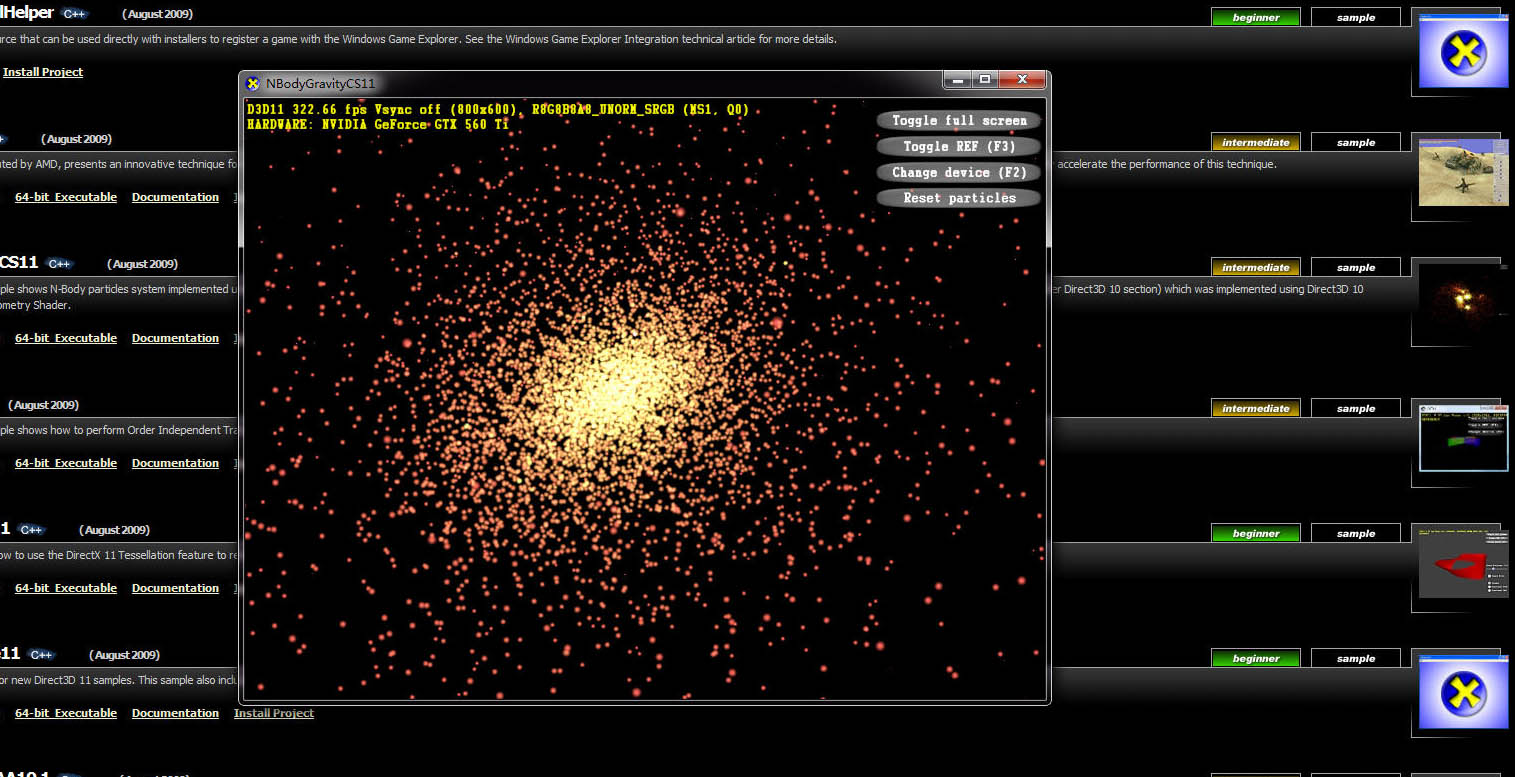Click the C++ badge next to the Helper heading
The width and height of the screenshot is (1515, 777).
pyautogui.click(x=74, y=14)
